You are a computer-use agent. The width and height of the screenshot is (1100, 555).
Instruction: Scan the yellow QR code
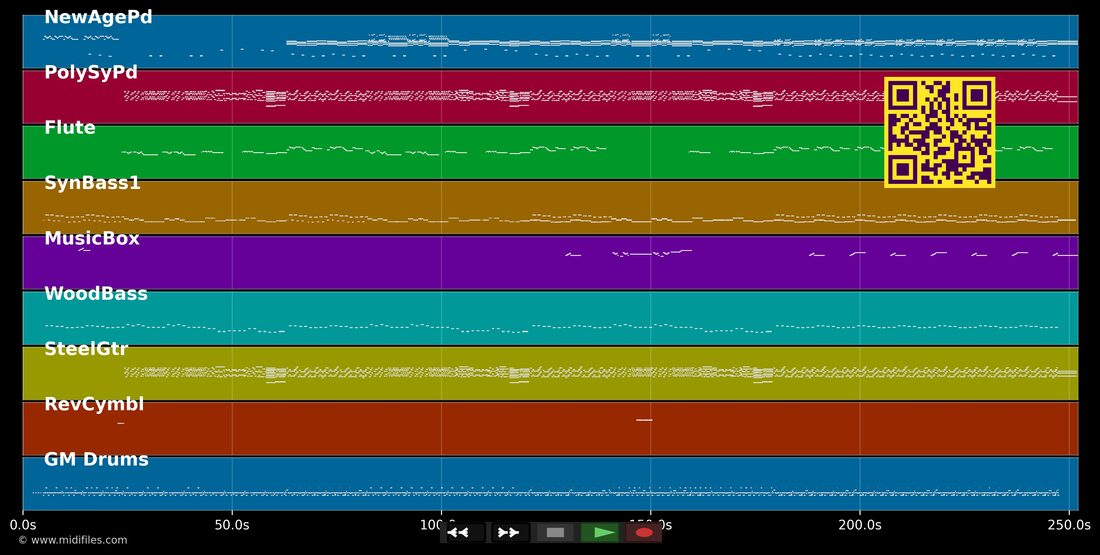click(939, 132)
